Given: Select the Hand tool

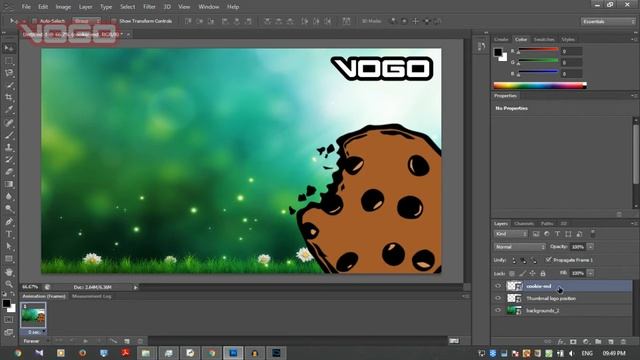Looking at the screenshot, I should click(x=9, y=272).
